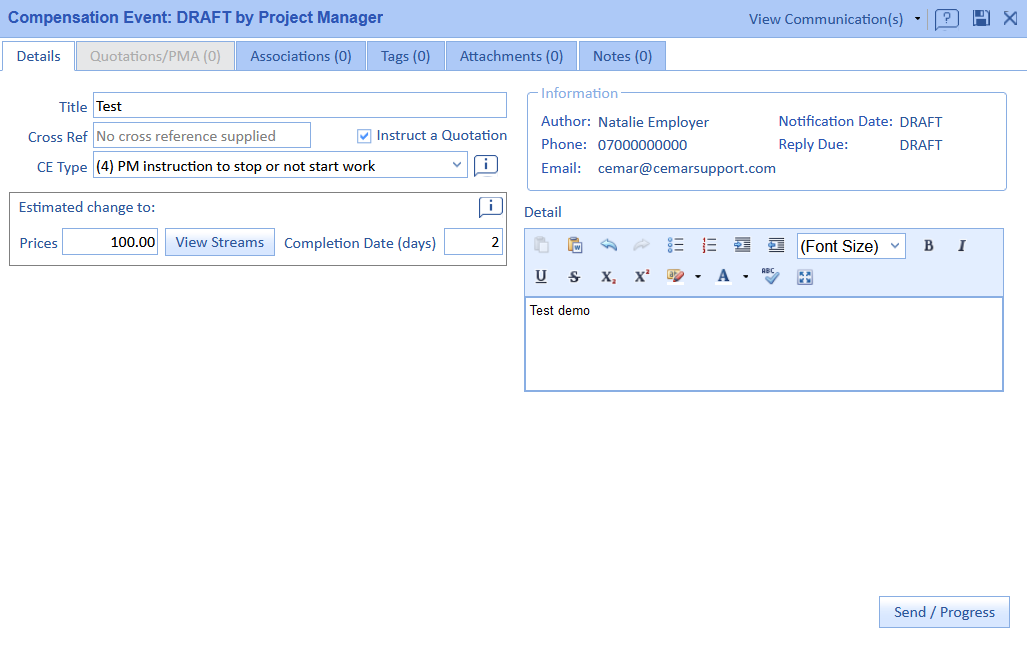Save the draft using the floppy disk icon
The width and height of the screenshot is (1027, 647).
pyautogui.click(x=981, y=18)
